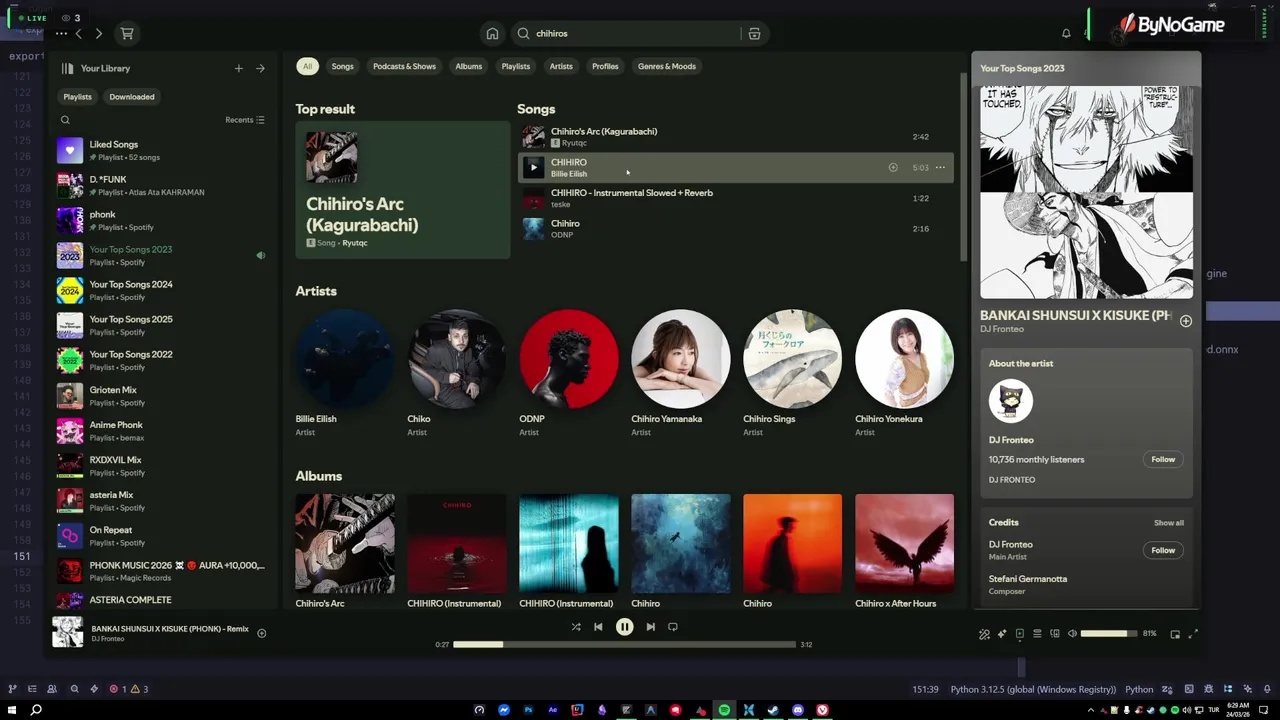Adjust the volume slider

(x=1109, y=633)
